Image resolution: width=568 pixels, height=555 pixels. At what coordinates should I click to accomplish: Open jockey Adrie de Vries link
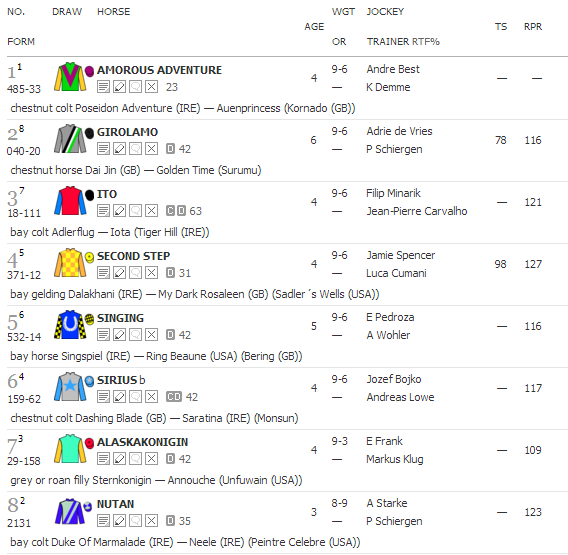[x=399, y=131]
